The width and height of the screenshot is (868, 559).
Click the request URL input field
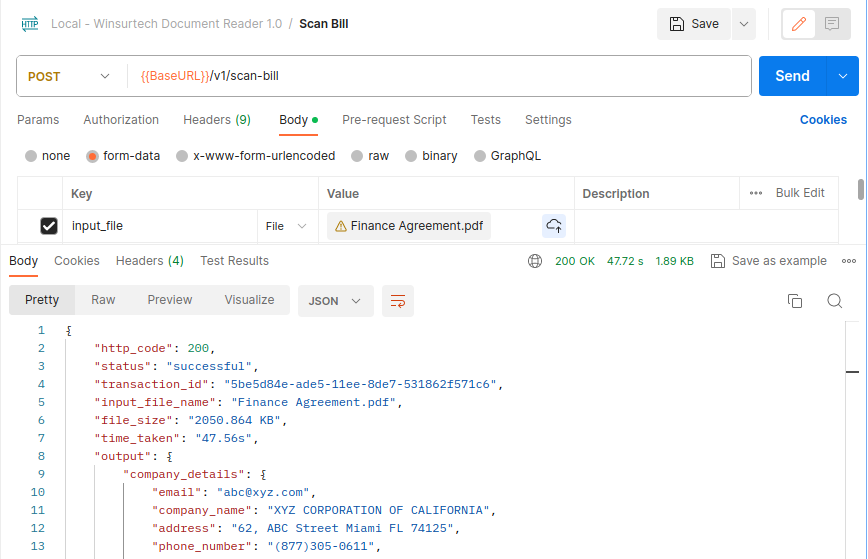click(x=437, y=76)
